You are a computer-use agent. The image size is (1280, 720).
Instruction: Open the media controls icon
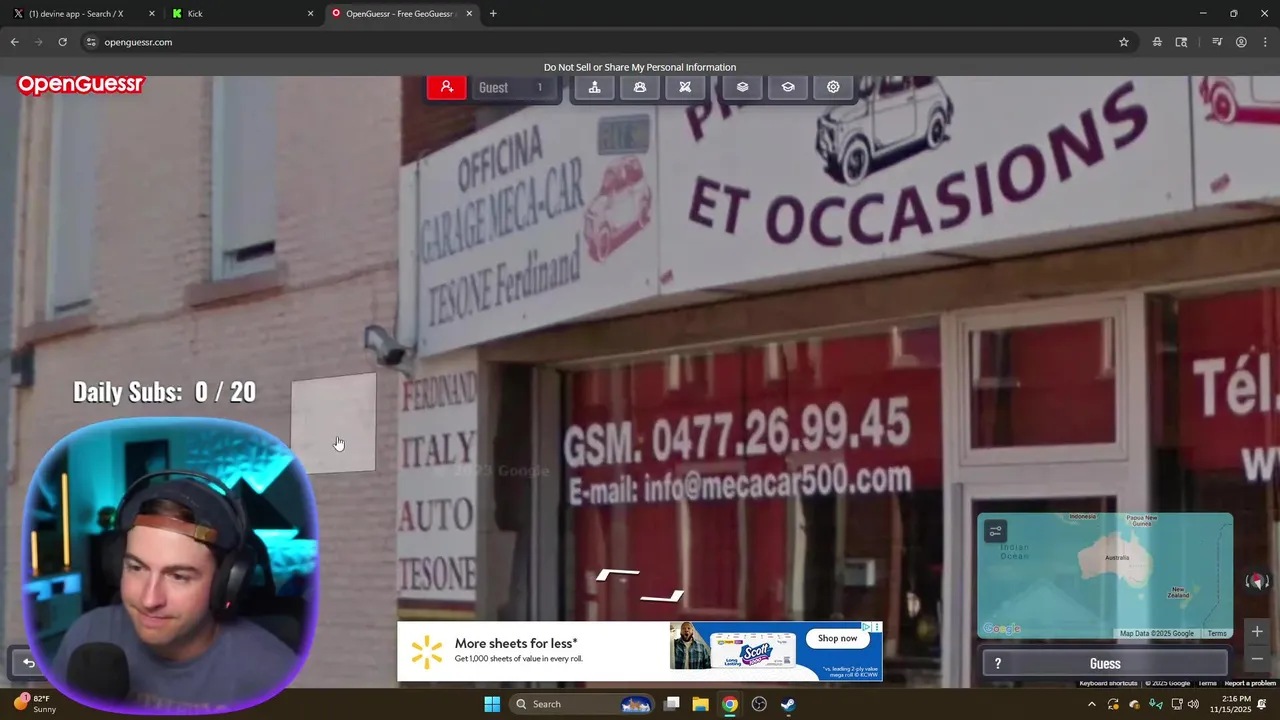click(x=1217, y=42)
